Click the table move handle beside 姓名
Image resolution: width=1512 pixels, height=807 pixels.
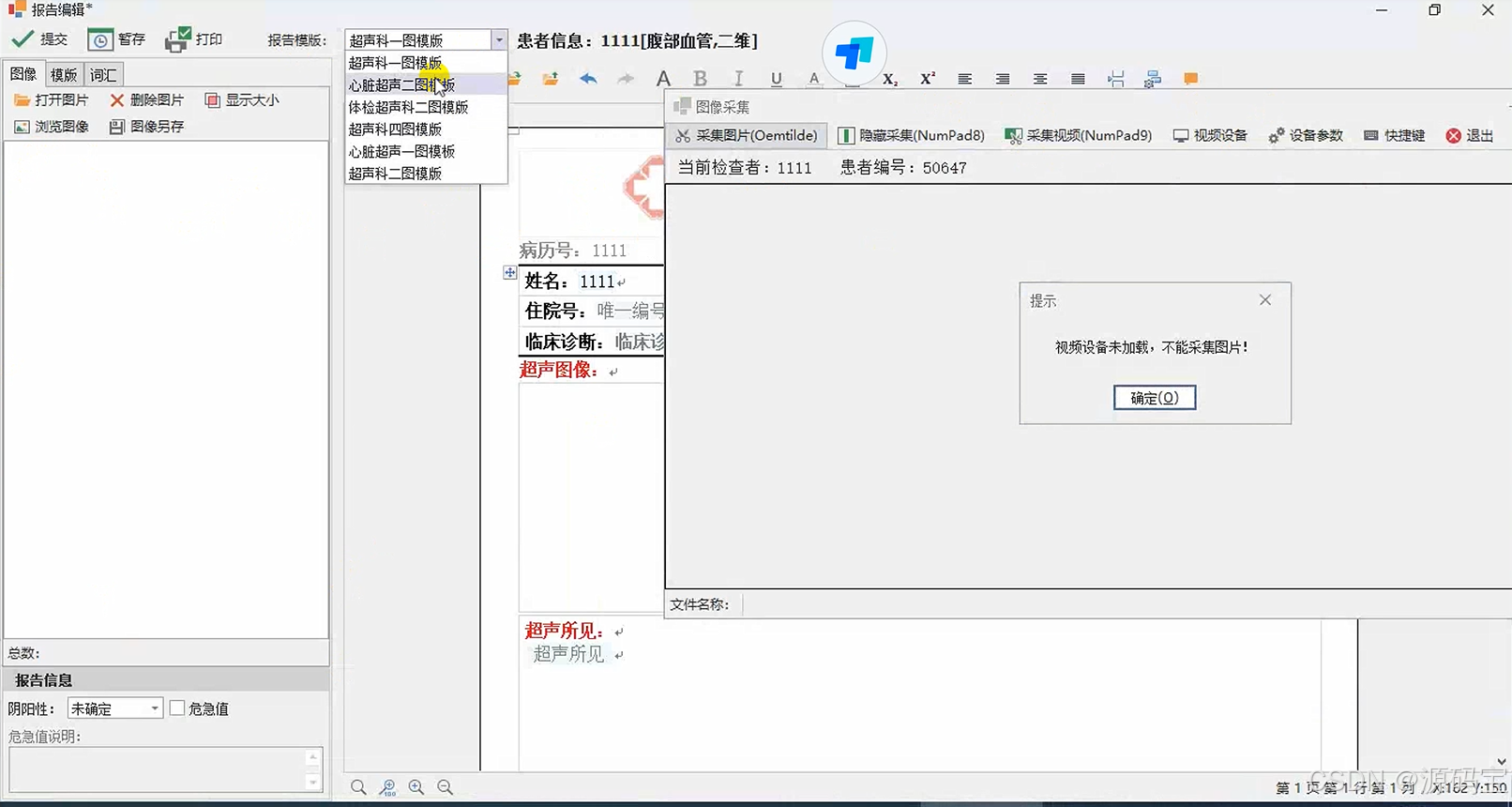click(509, 272)
